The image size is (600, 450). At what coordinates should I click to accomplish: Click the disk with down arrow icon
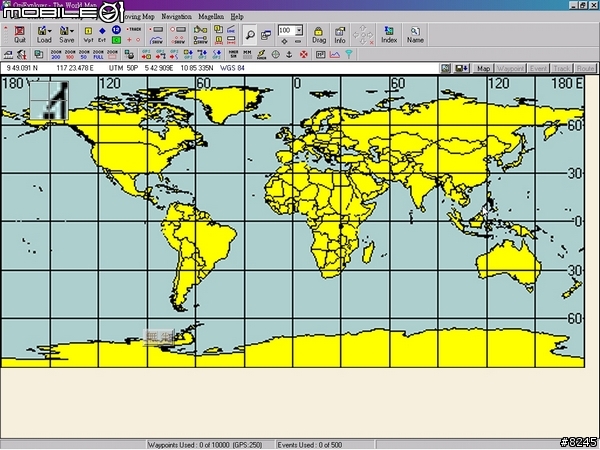coord(461,68)
